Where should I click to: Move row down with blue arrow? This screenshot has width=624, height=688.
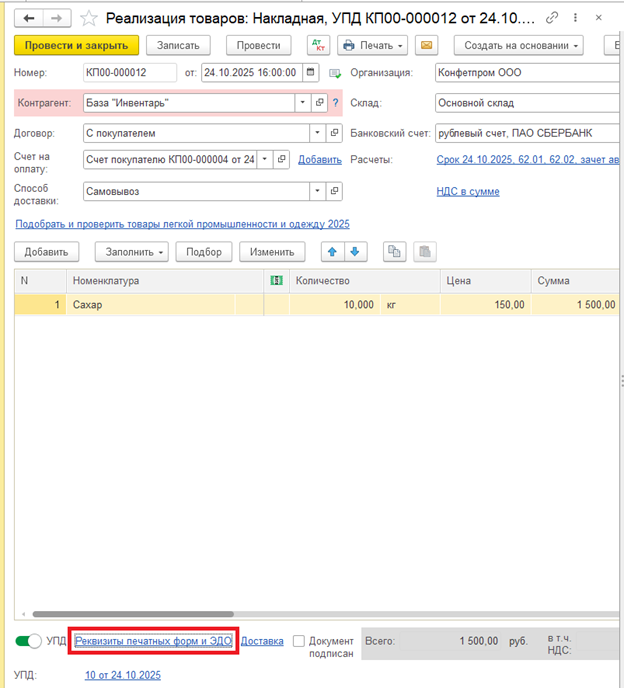[x=355, y=252]
